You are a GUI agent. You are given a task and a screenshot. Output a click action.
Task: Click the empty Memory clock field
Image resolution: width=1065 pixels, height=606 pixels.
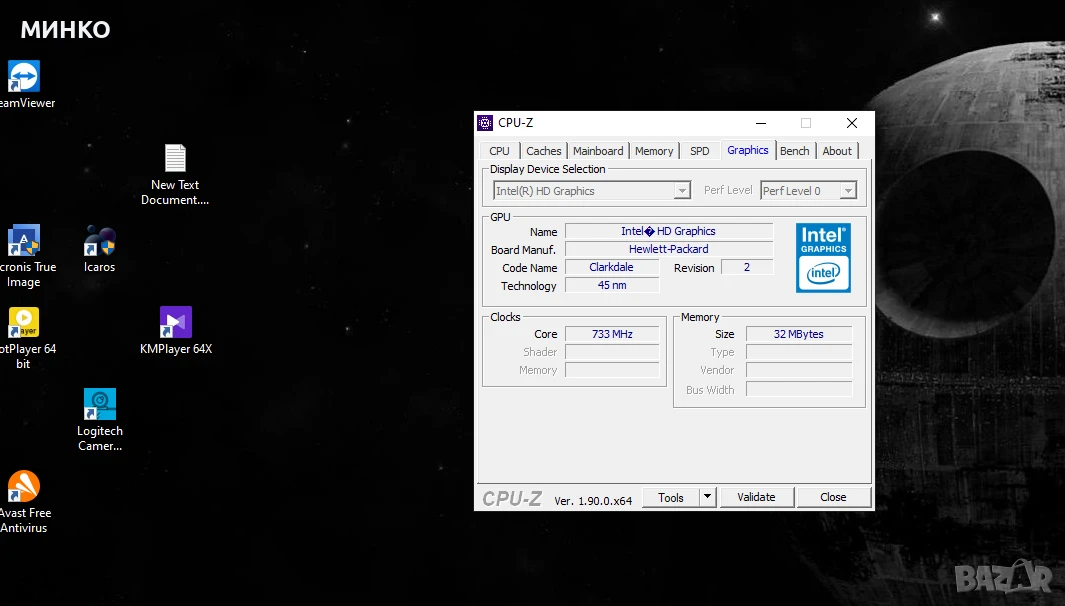click(x=612, y=370)
